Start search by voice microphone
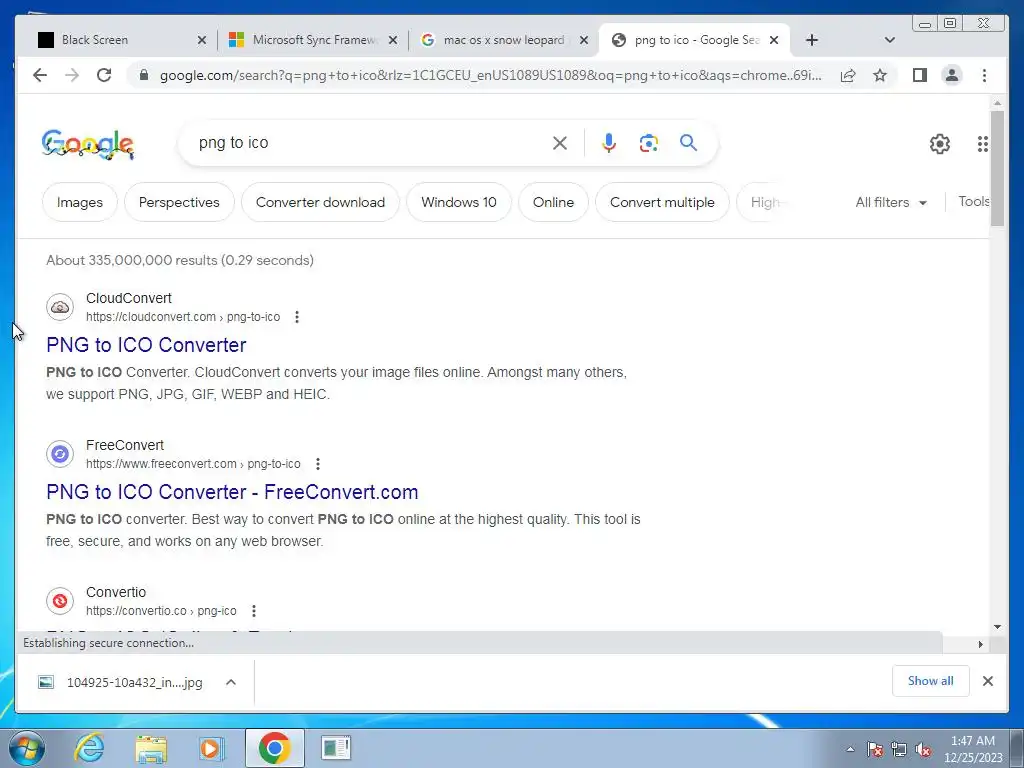1024x768 pixels. pos(609,143)
